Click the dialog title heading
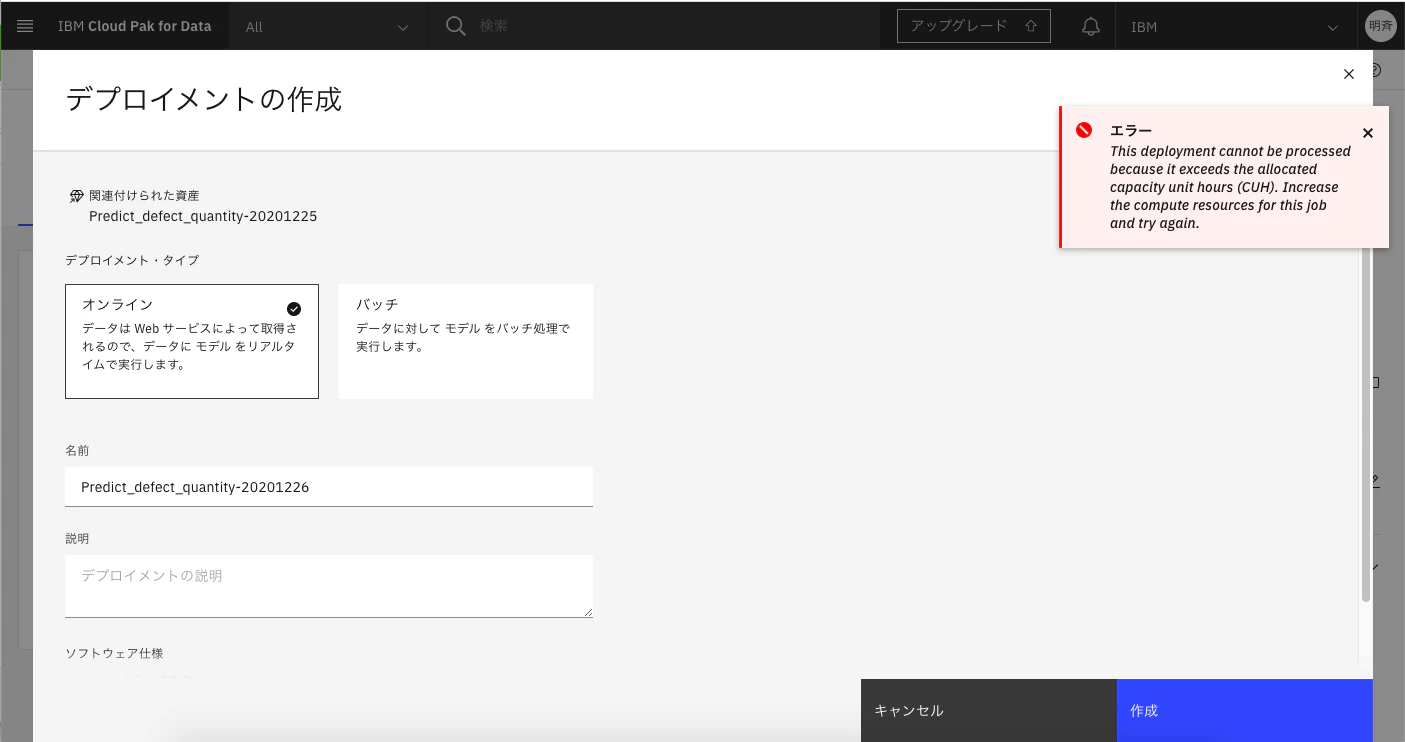 204,100
